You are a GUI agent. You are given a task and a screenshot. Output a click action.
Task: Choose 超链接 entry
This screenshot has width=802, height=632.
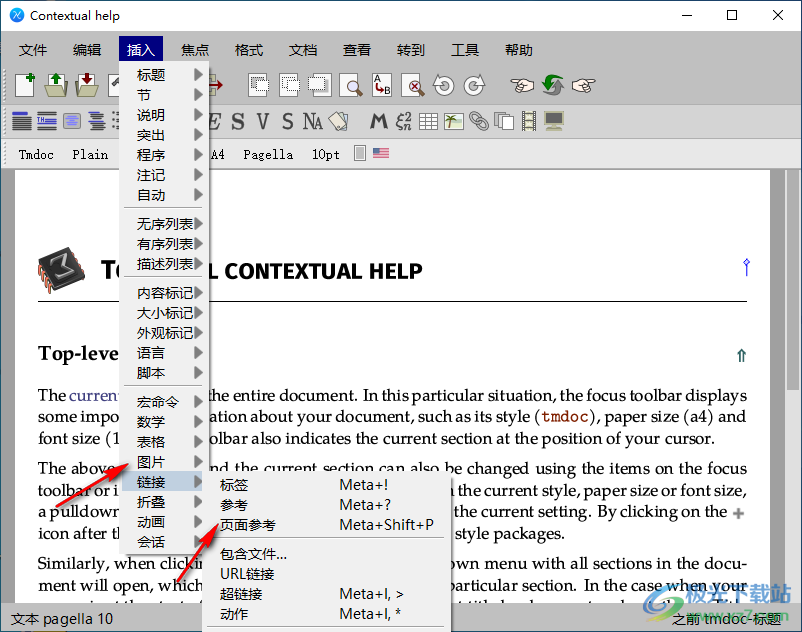point(326,594)
